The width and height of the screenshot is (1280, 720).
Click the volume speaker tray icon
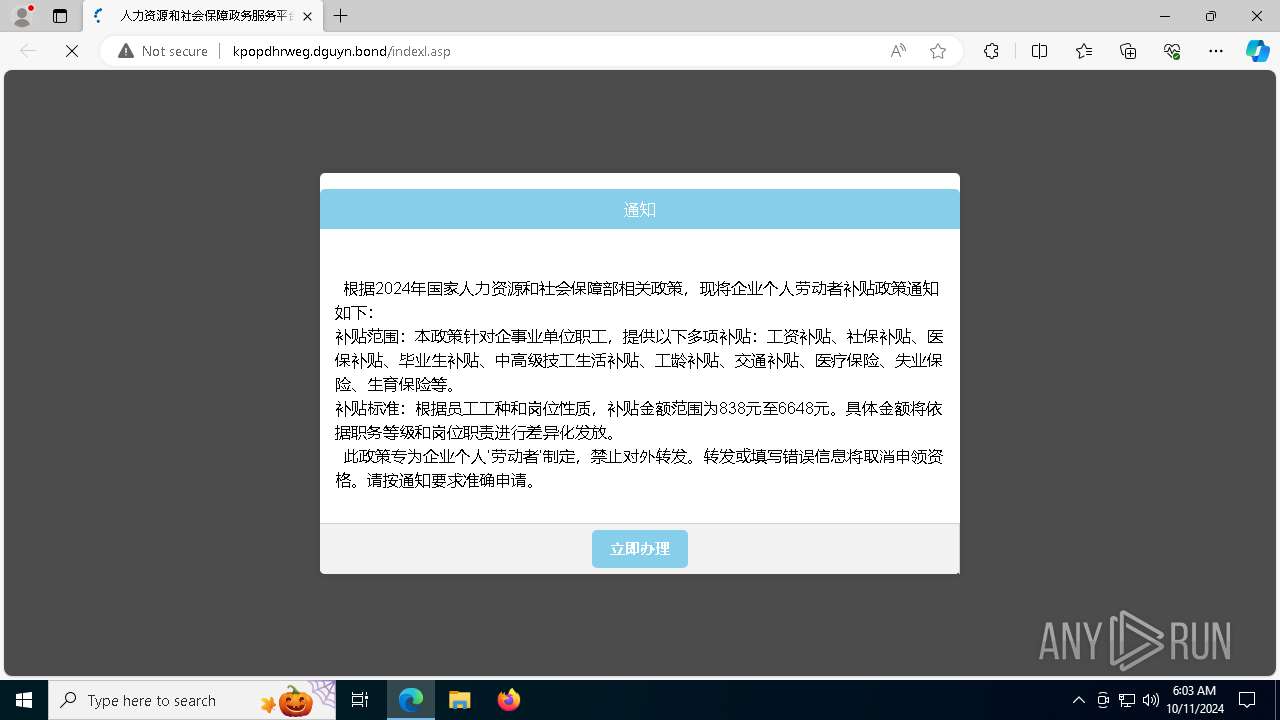(1150, 700)
